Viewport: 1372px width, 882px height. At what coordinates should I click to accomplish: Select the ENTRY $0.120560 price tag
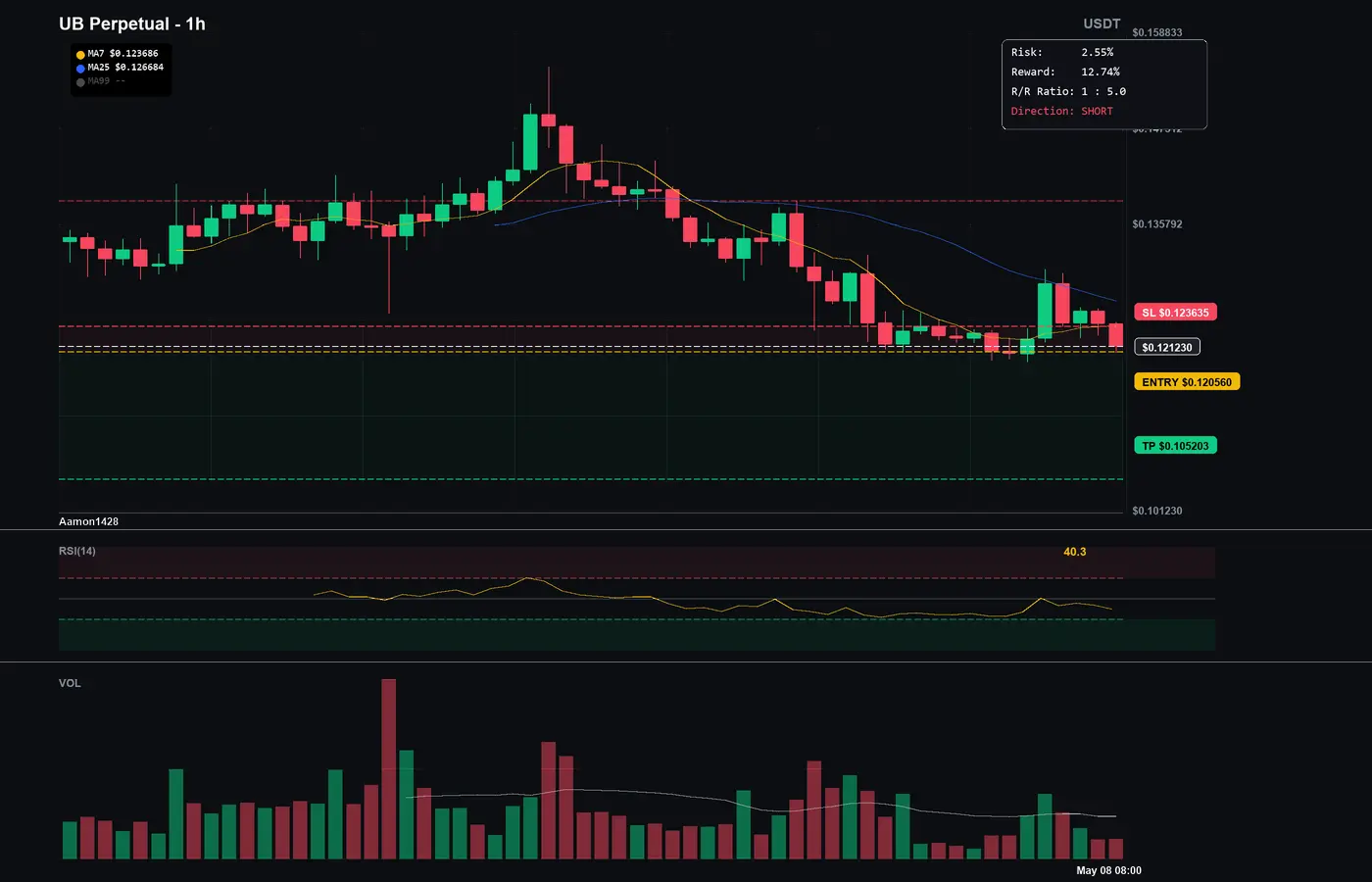click(1187, 382)
